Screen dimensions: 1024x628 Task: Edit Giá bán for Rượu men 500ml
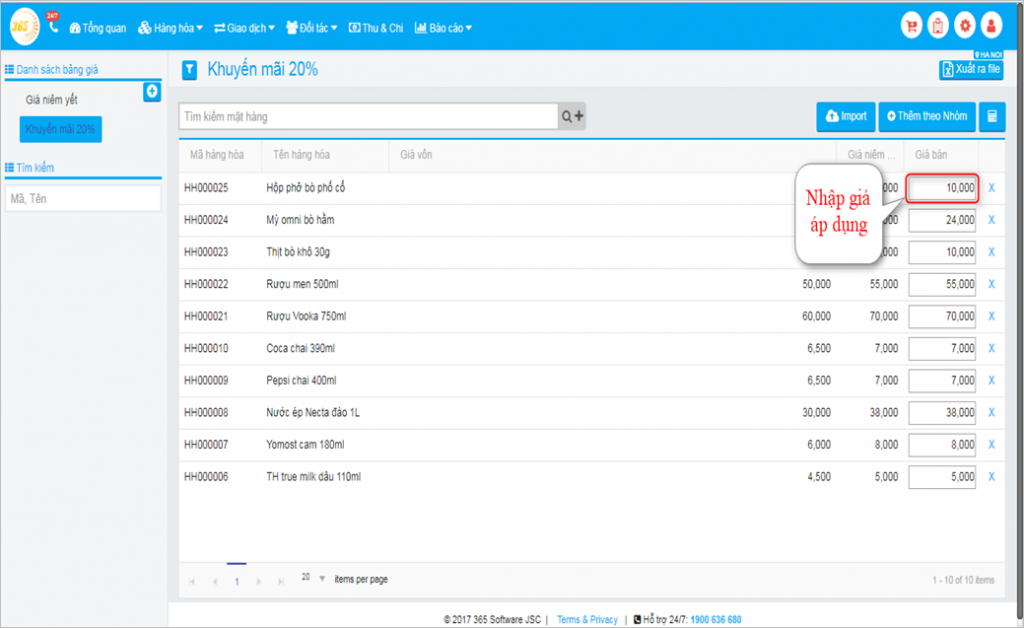click(942, 284)
